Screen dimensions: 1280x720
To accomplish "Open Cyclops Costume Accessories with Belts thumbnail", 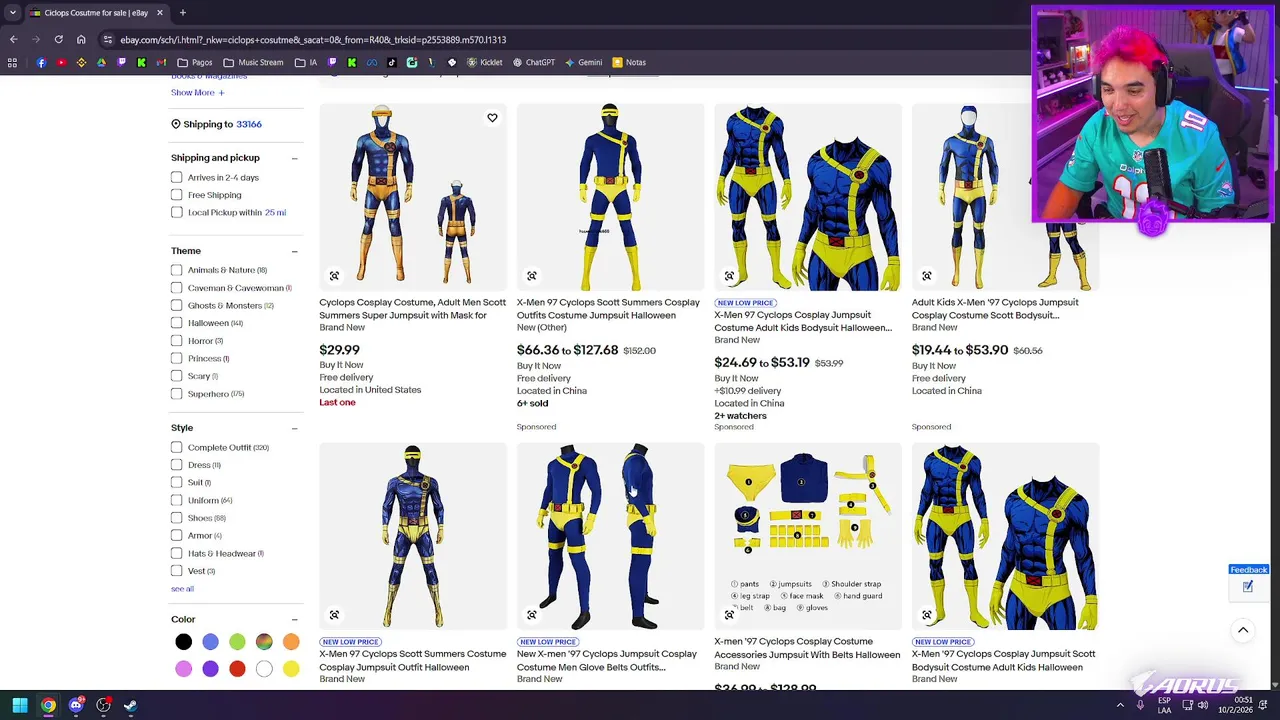I will [808, 536].
